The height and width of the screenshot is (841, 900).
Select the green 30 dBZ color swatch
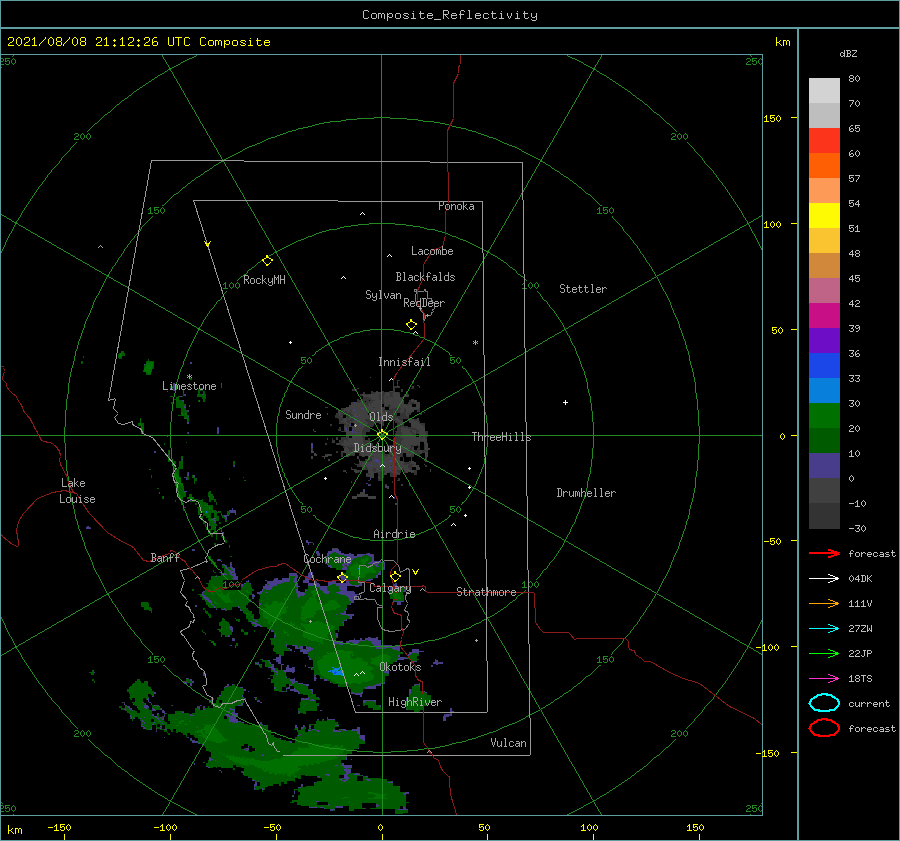(824, 416)
